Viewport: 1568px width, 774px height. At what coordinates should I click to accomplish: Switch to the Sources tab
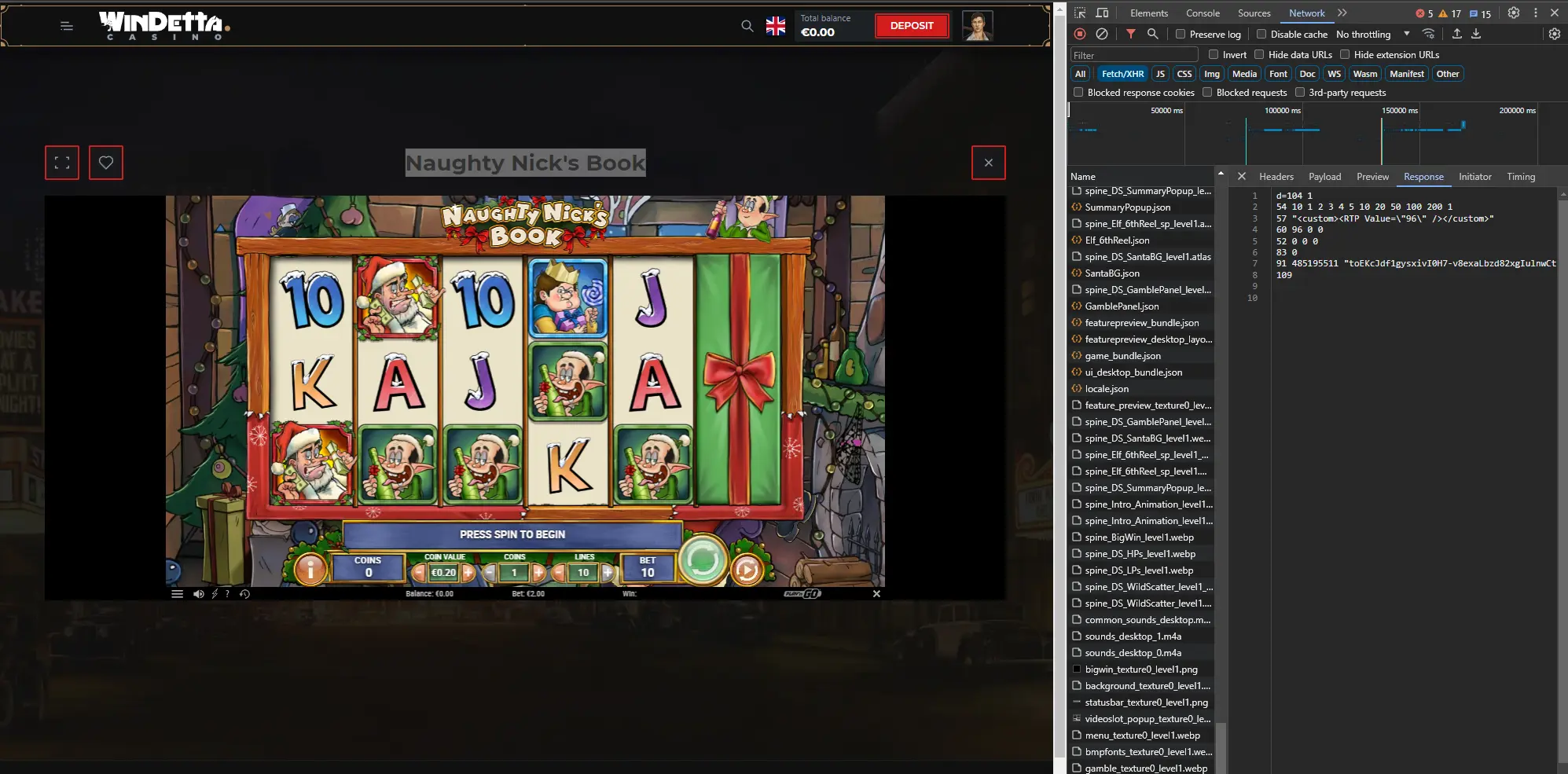tap(1254, 13)
